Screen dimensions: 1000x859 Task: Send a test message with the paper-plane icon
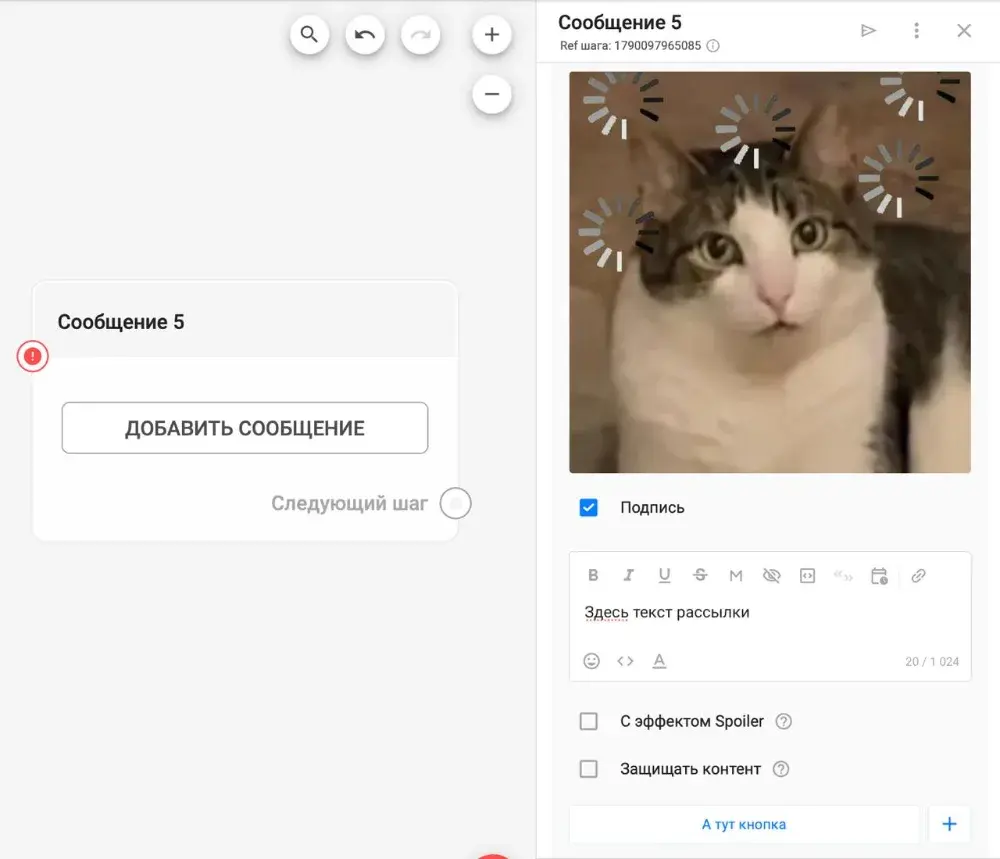coord(868,31)
